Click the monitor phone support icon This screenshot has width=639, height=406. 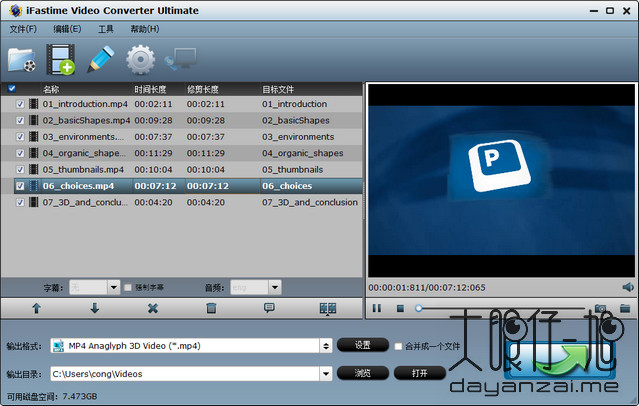181,59
